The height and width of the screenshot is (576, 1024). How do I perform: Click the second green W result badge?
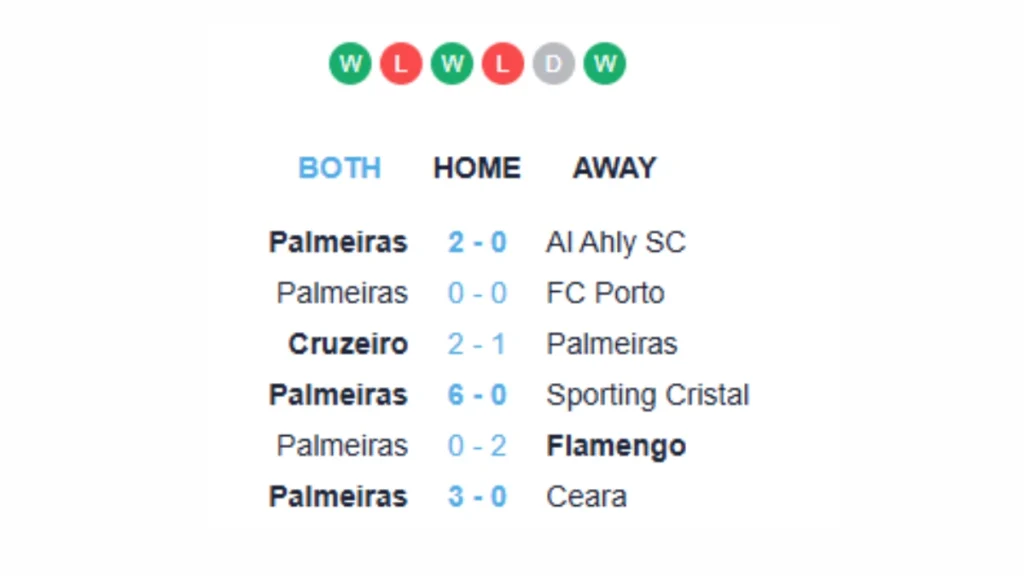pyautogui.click(x=452, y=63)
